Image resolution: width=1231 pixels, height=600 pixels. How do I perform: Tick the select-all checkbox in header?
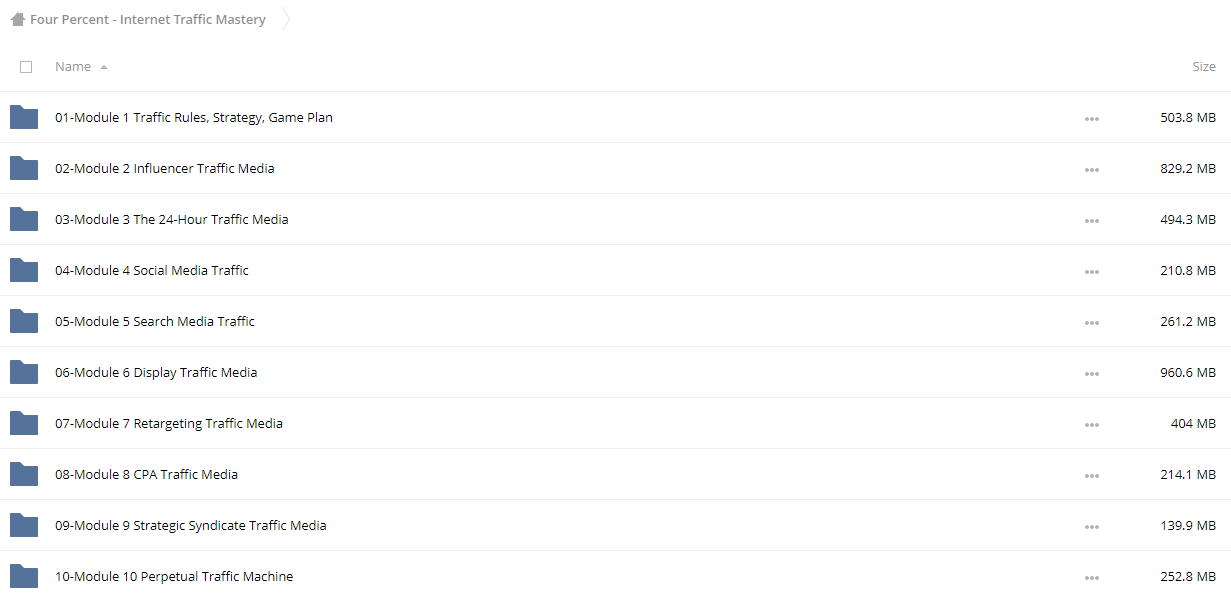point(26,67)
